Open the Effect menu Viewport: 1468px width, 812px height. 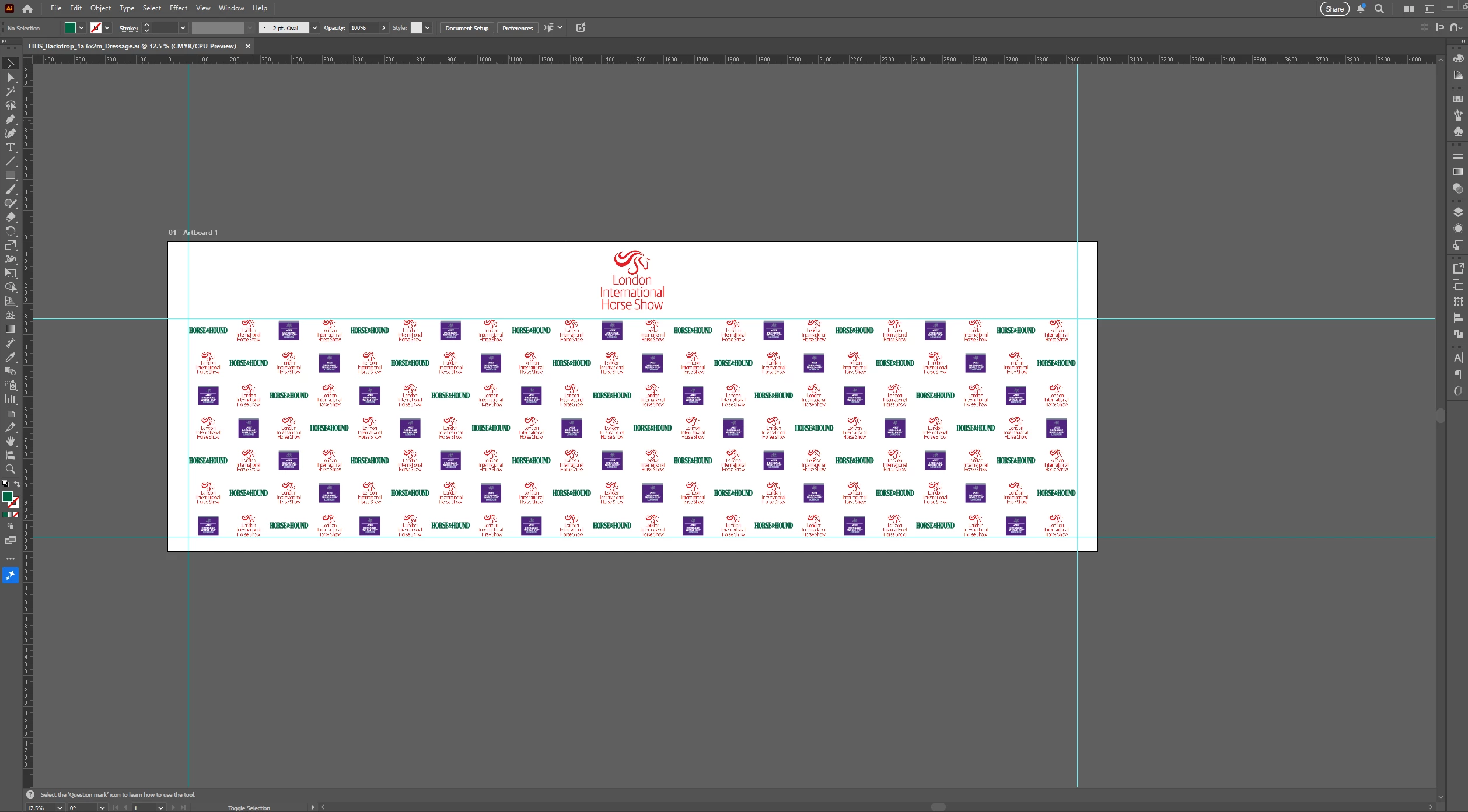click(x=178, y=8)
